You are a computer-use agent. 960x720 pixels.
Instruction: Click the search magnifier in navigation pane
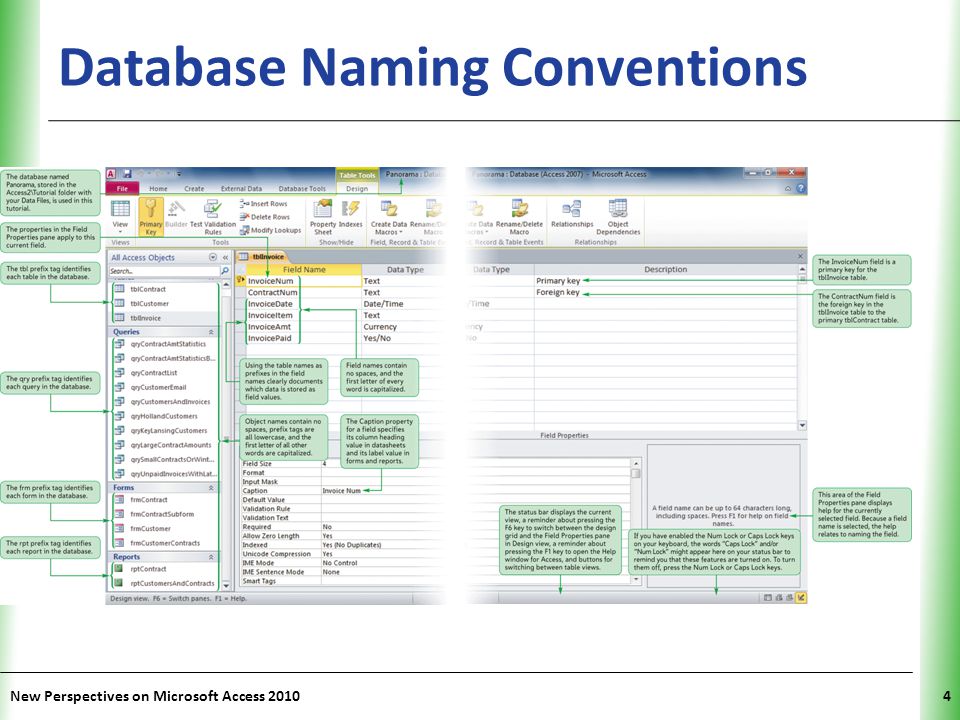tap(225, 271)
